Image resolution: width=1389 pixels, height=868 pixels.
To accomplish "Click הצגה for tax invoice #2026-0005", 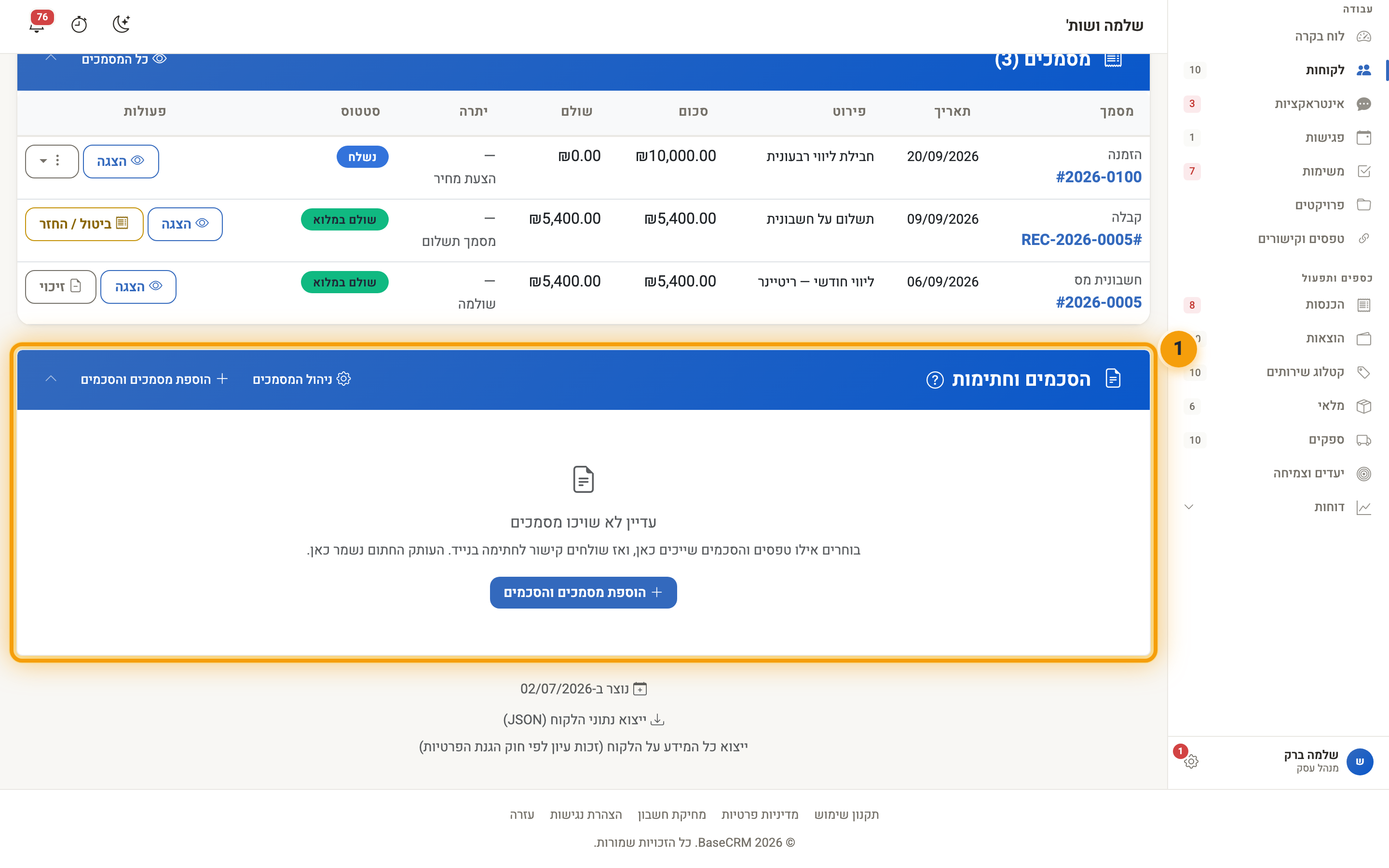I will point(138,286).
